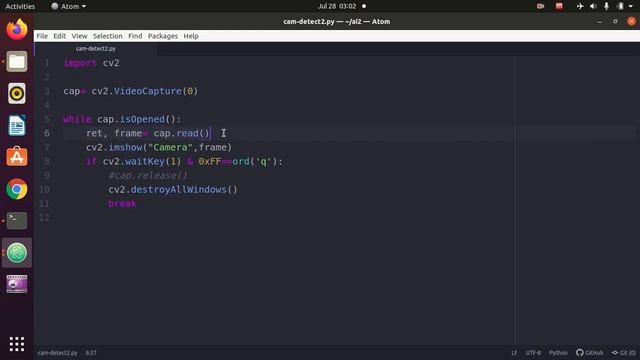This screenshot has height=360, width=640.
Task: Click line number 1 in gutter
Action: tap(47, 63)
